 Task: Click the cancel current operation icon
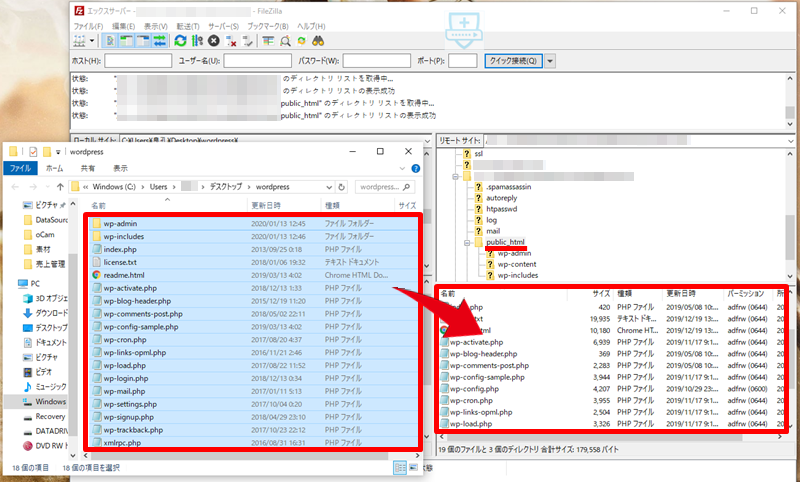click(x=214, y=41)
